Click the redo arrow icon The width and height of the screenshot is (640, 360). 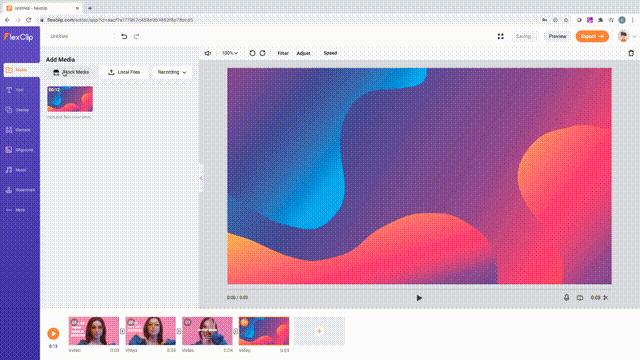tap(137, 36)
